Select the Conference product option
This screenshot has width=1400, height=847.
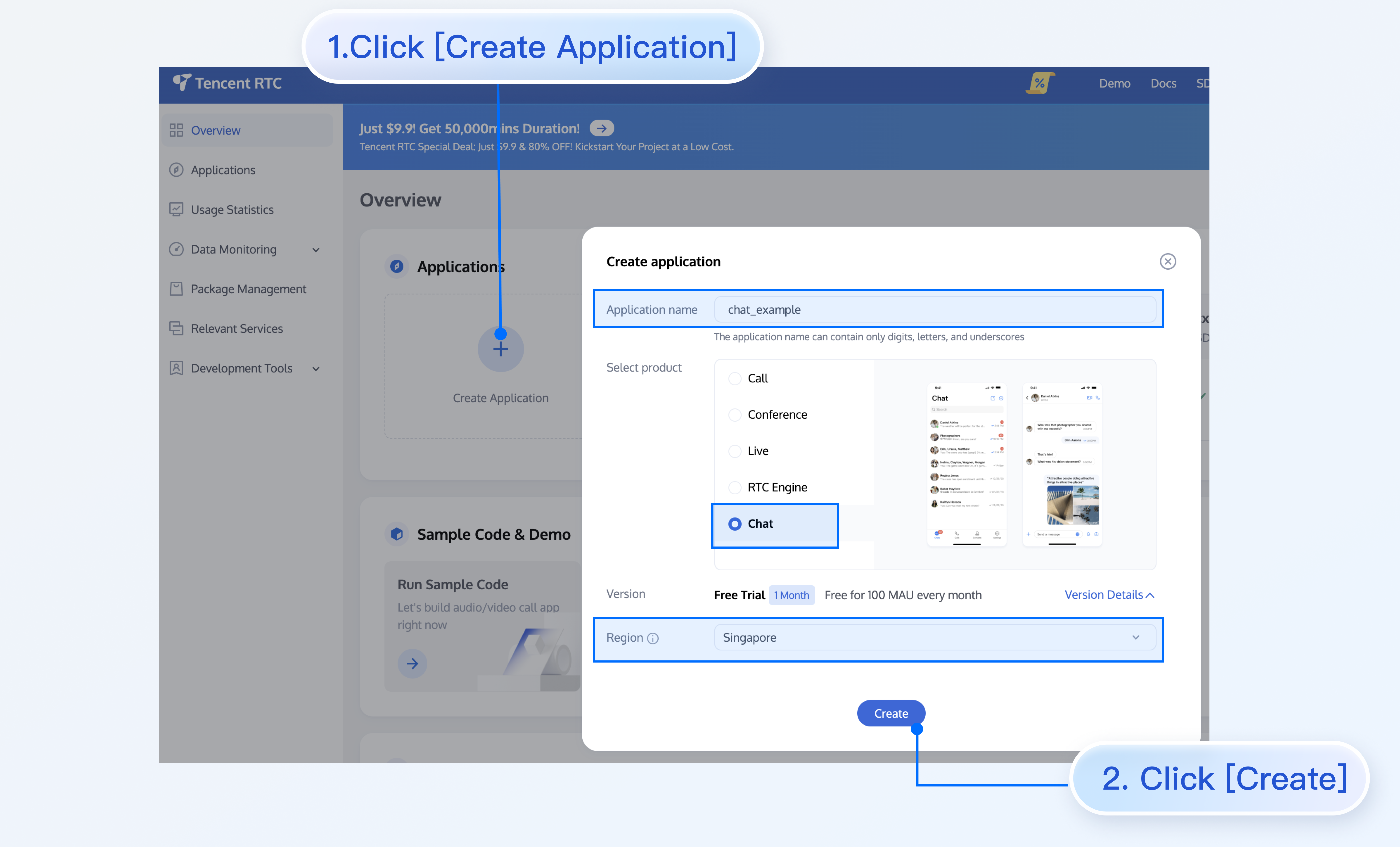(735, 415)
